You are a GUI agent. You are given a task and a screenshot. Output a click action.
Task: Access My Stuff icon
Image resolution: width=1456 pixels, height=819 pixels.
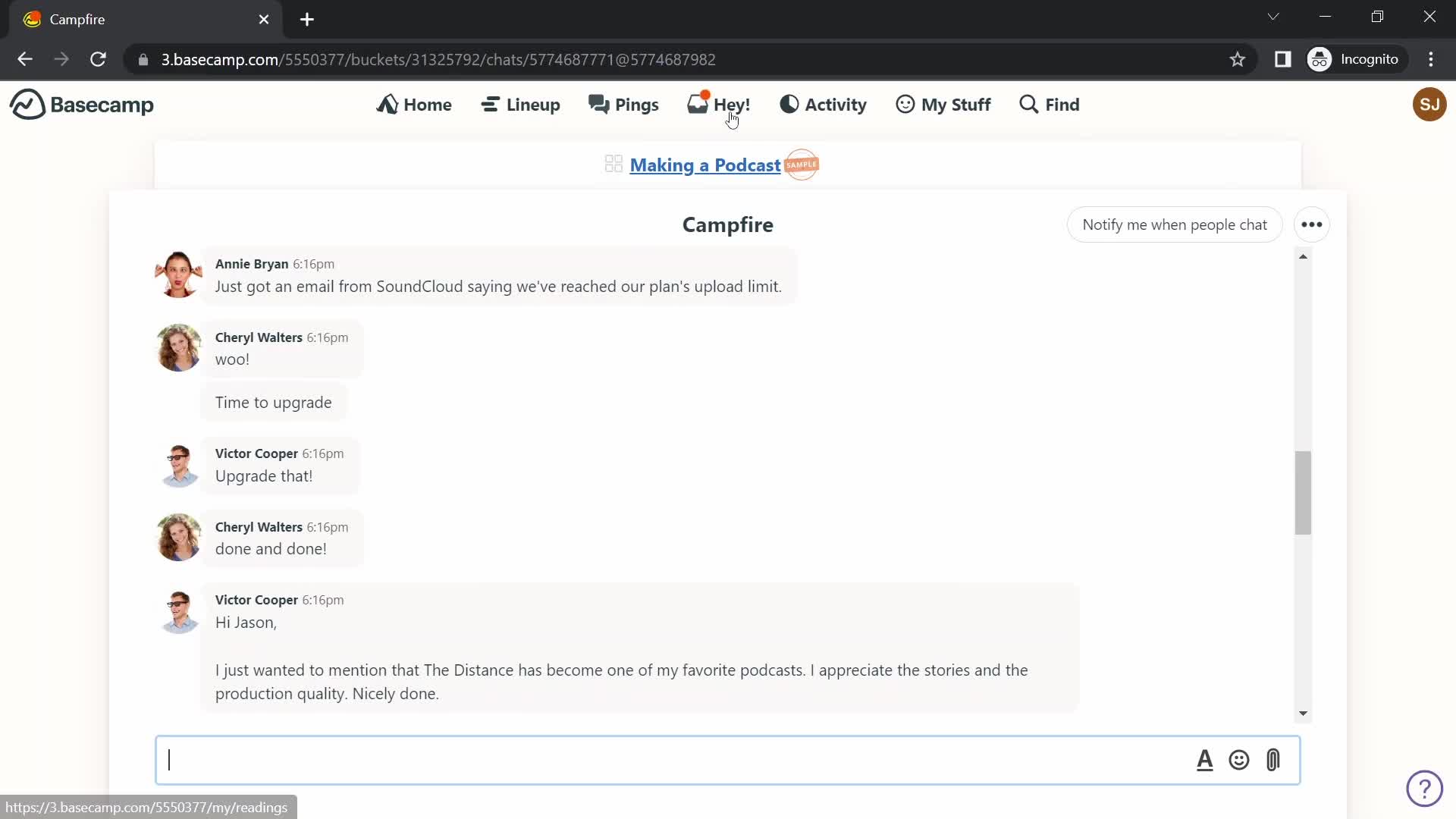(x=904, y=104)
